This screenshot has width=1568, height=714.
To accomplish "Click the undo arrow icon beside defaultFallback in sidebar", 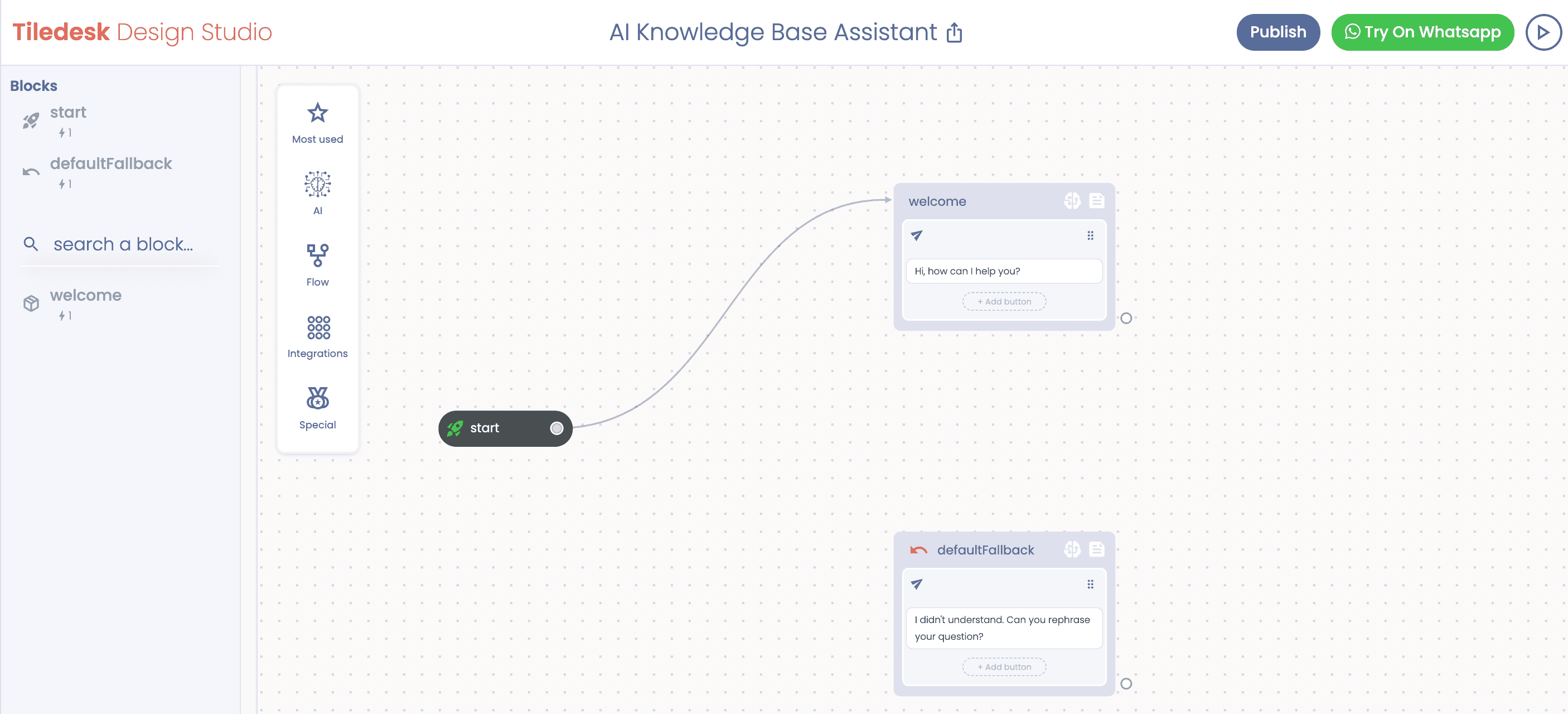I will [x=31, y=172].
